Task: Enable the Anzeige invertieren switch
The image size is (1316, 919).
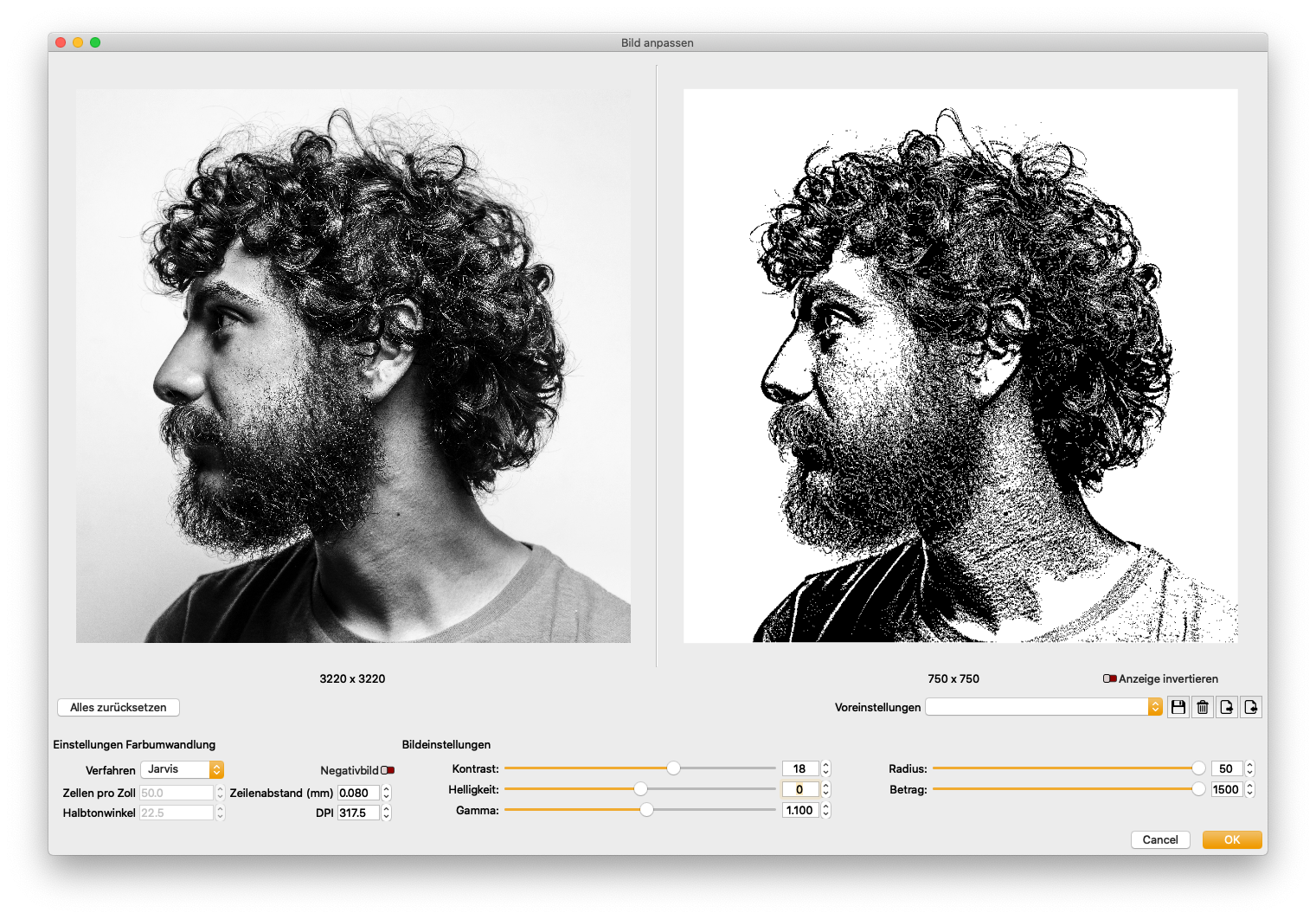Action: [1109, 678]
